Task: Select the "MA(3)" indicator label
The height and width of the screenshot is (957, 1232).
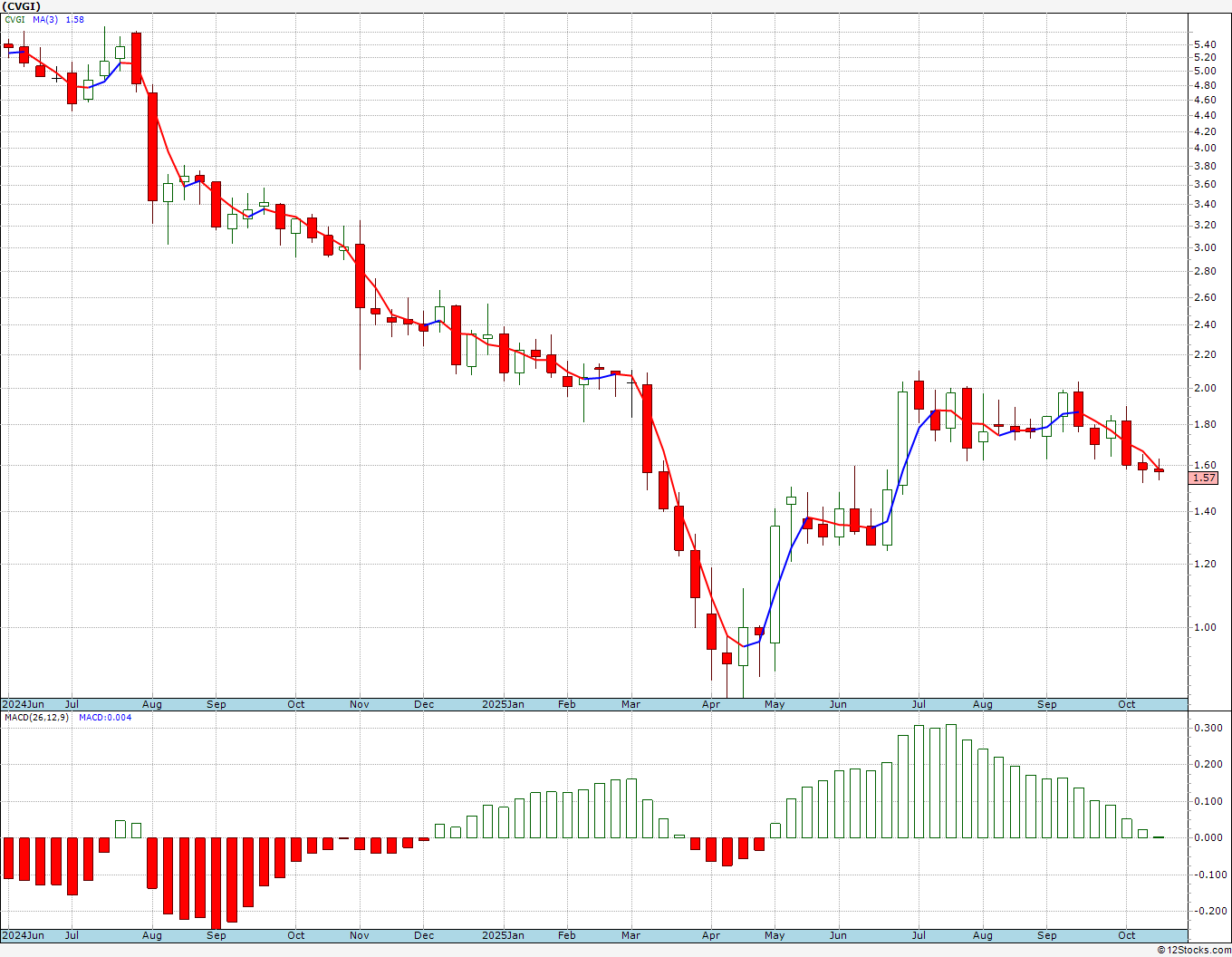Action: coord(45,19)
